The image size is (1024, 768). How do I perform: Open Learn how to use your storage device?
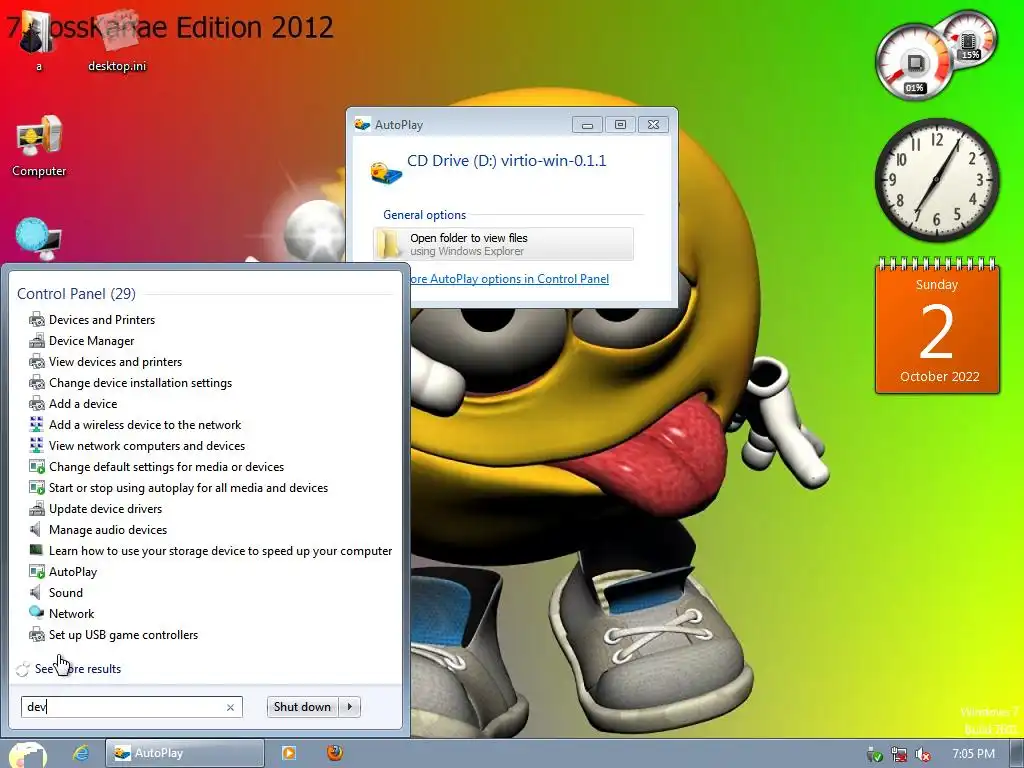[210, 551]
